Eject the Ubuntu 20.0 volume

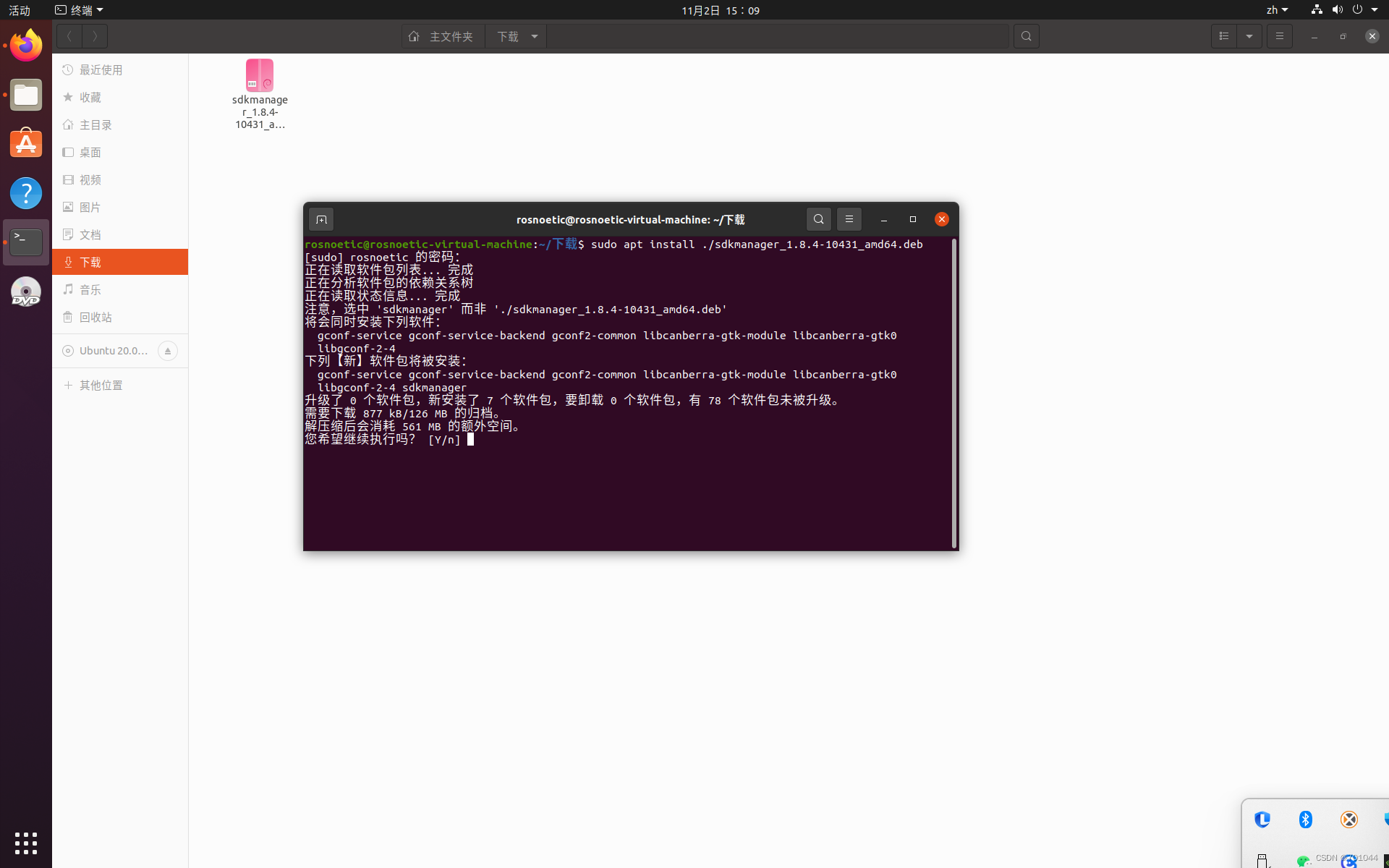168,350
